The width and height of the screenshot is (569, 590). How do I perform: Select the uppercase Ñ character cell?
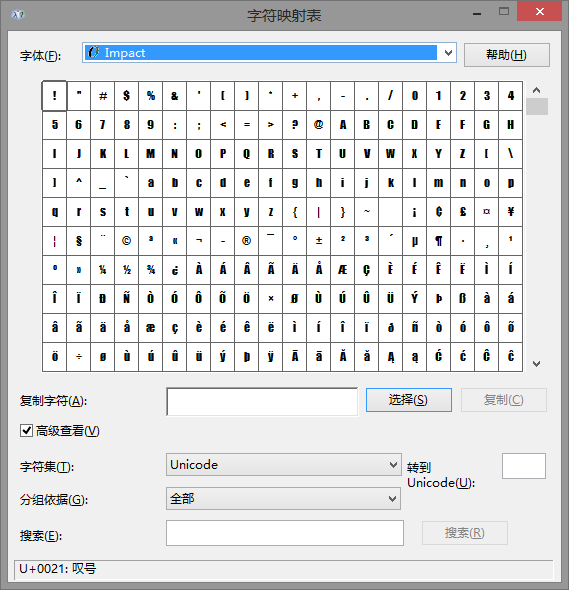[x=126, y=298]
